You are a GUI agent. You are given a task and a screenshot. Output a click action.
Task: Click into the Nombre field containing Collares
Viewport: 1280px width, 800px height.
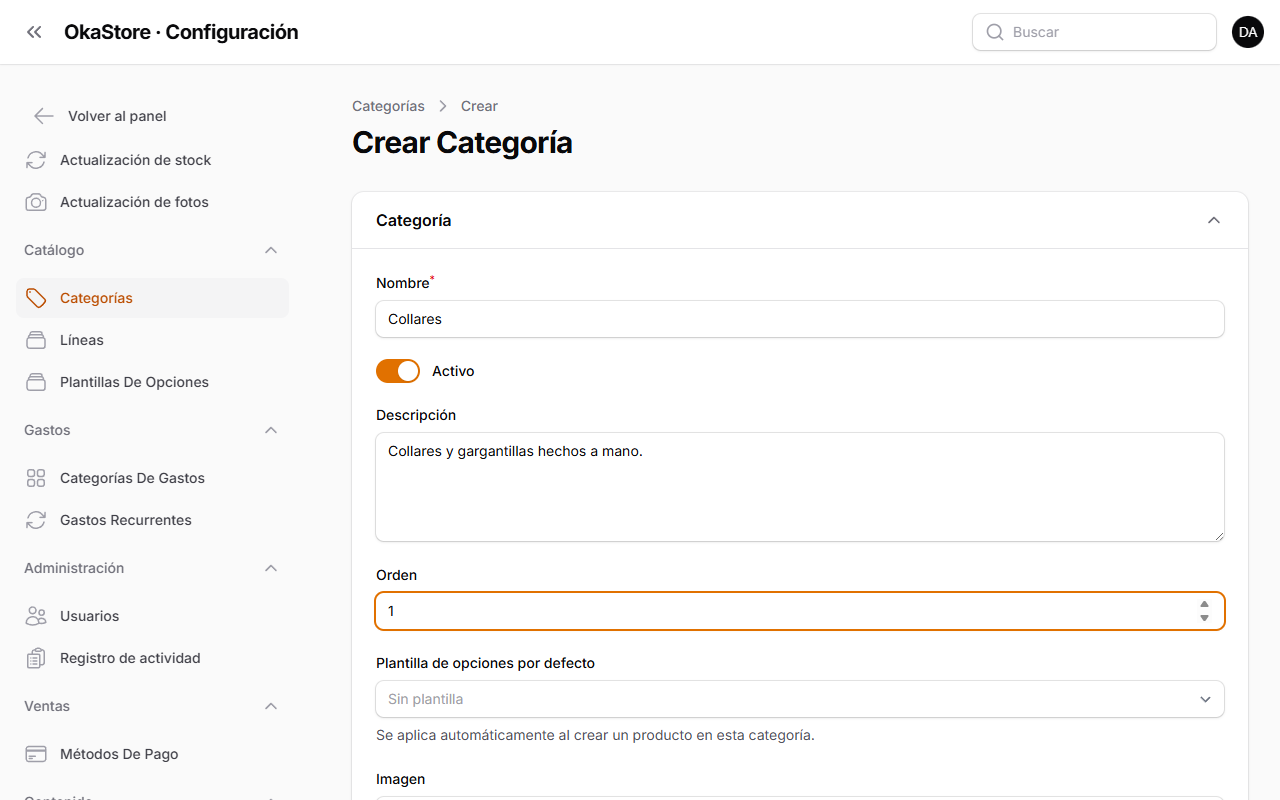coord(800,319)
